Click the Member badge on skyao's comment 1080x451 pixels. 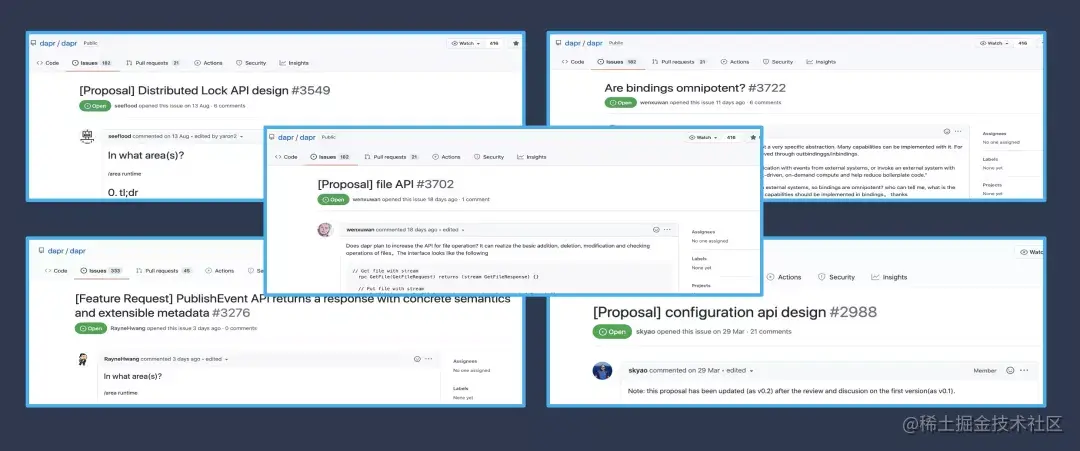point(985,370)
